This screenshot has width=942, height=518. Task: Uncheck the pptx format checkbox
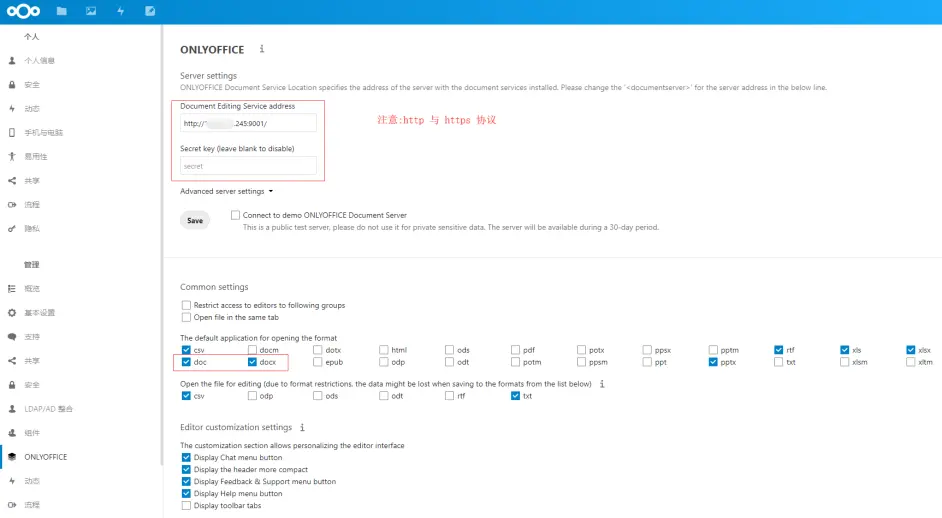pyautogui.click(x=713, y=362)
